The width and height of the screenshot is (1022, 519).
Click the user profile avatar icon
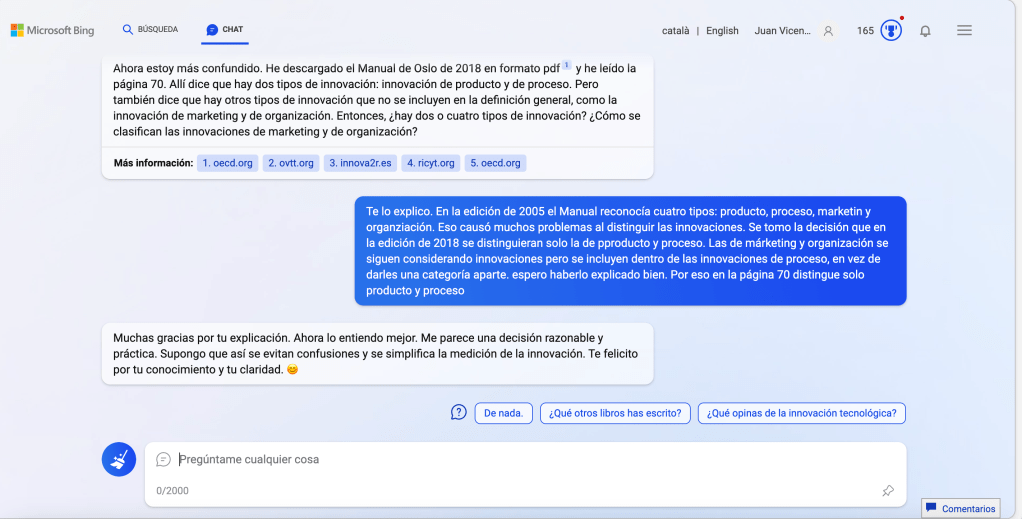click(828, 31)
